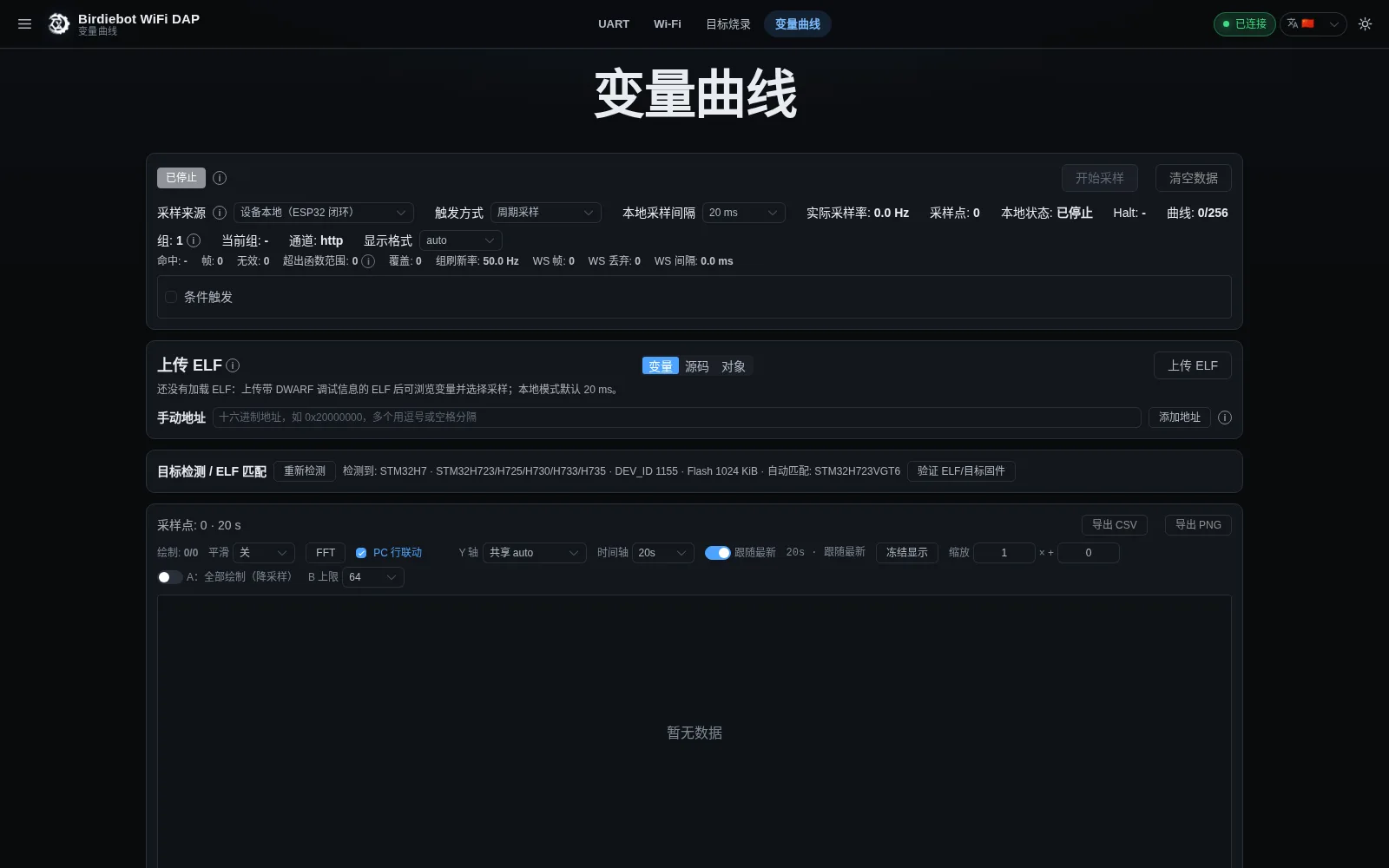The image size is (1389, 868).
Task: Click info icon beside 采样来源 label
Action: pos(220,213)
